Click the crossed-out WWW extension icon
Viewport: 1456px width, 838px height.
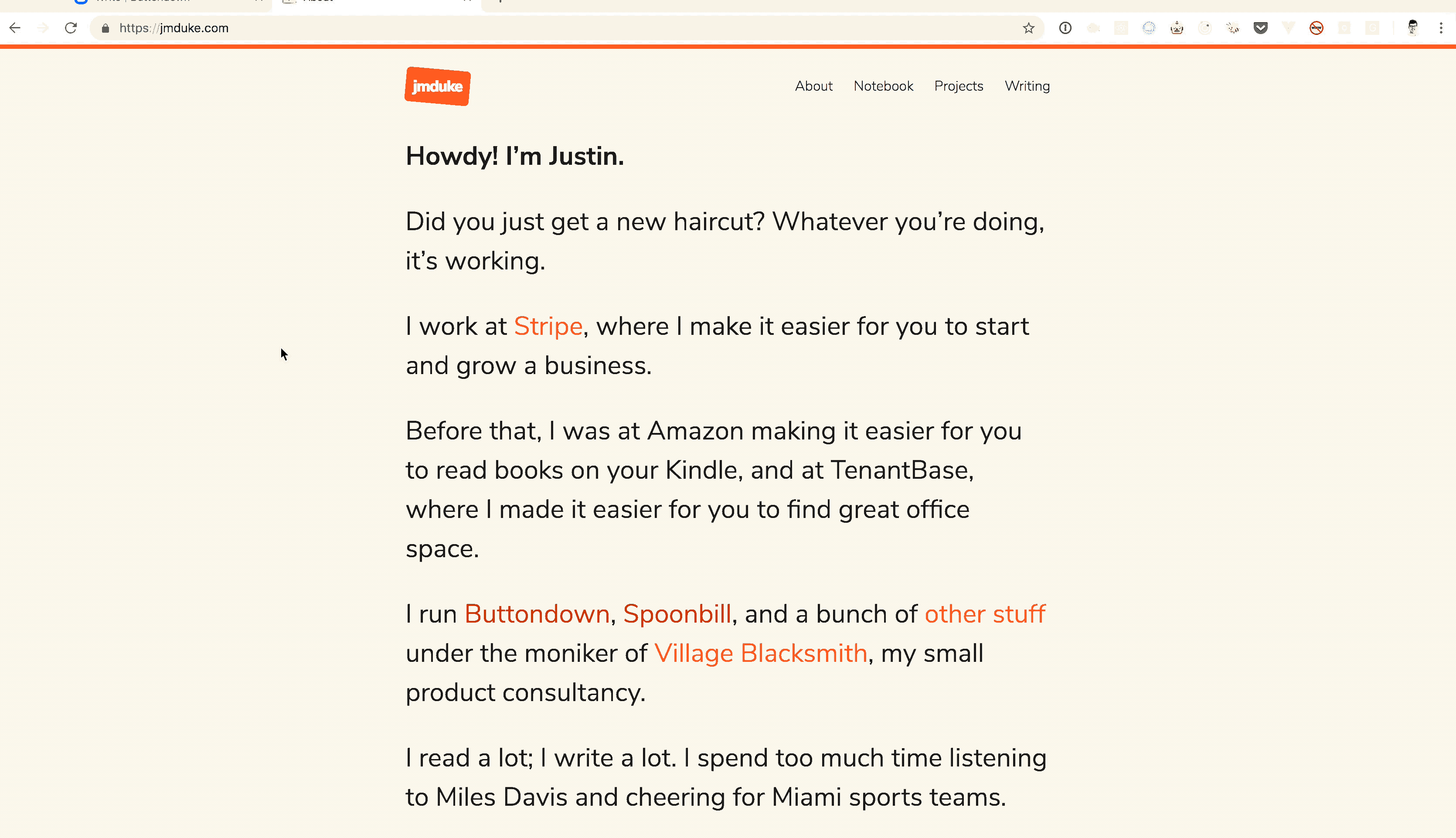(x=1316, y=27)
